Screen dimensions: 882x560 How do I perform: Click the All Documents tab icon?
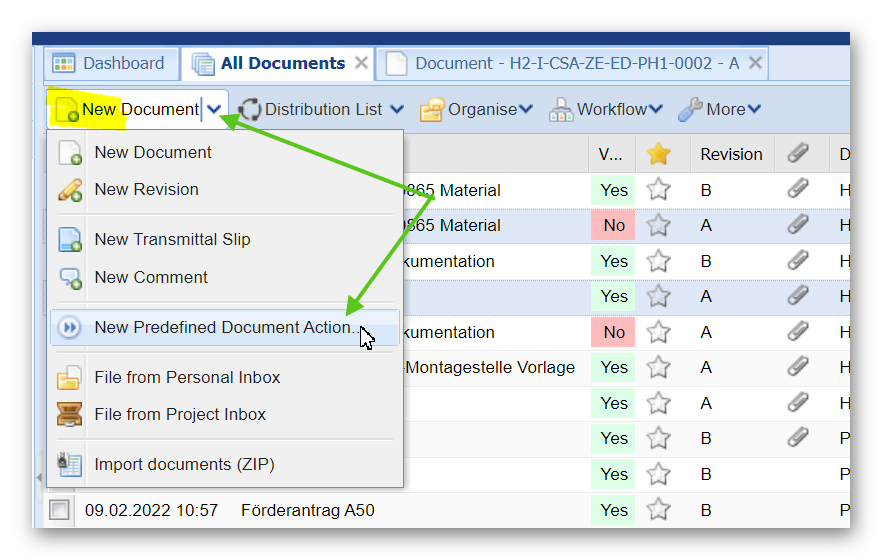pos(203,64)
